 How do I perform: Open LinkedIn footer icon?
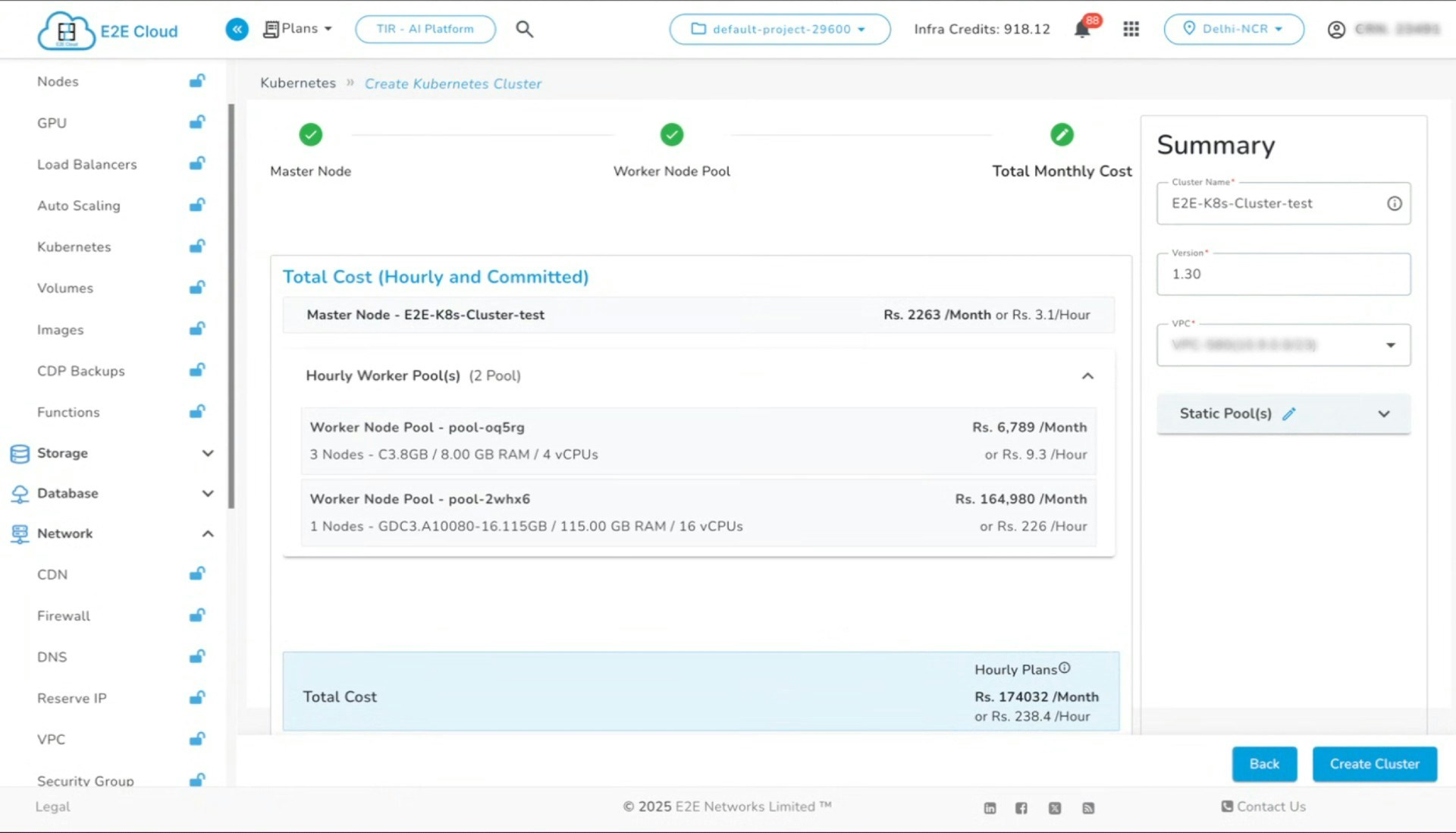pyautogui.click(x=990, y=808)
